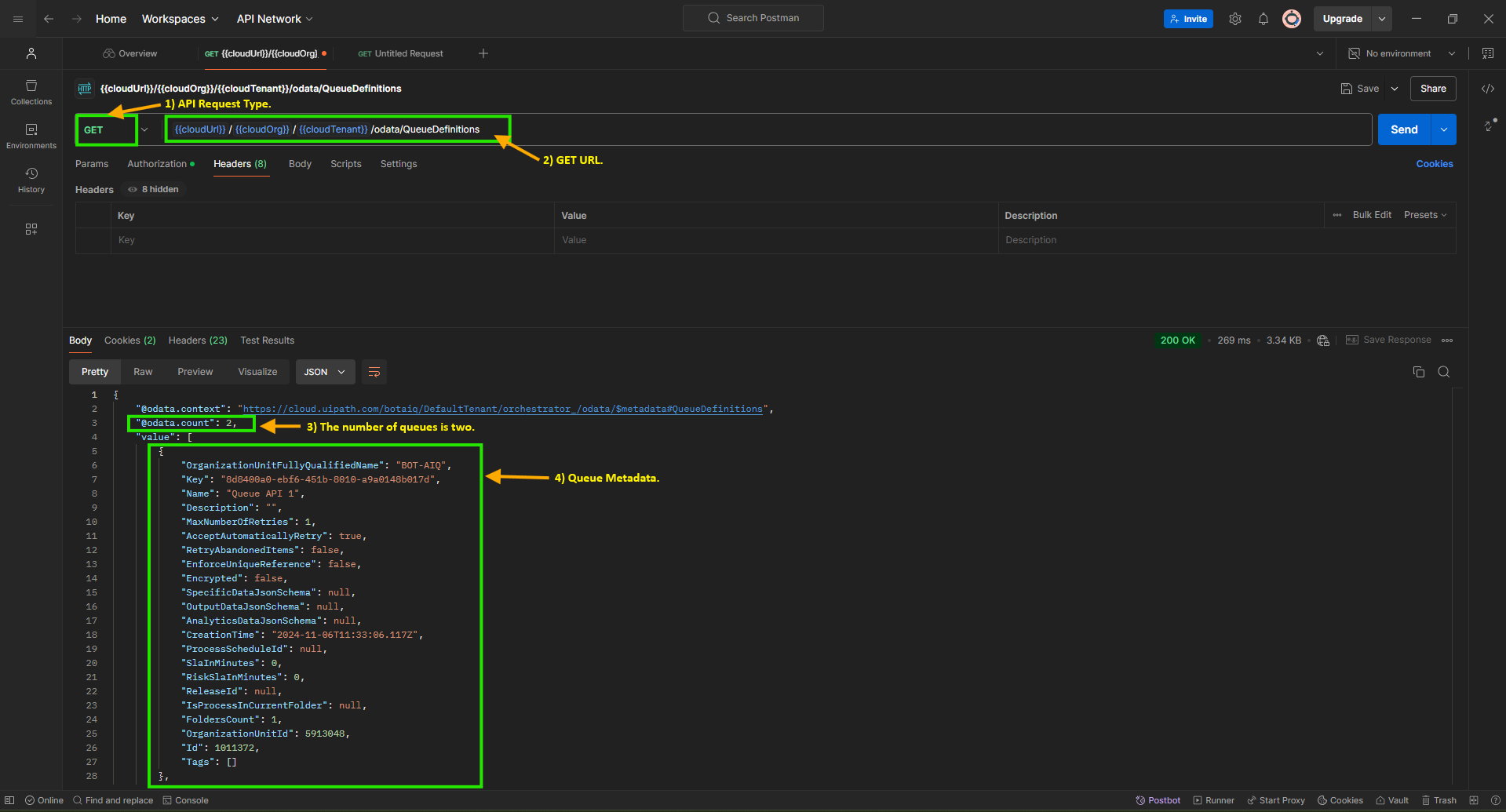Toggle two-pane layout in status bar
This screenshot has height=812, width=1506.
[1474, 800]
